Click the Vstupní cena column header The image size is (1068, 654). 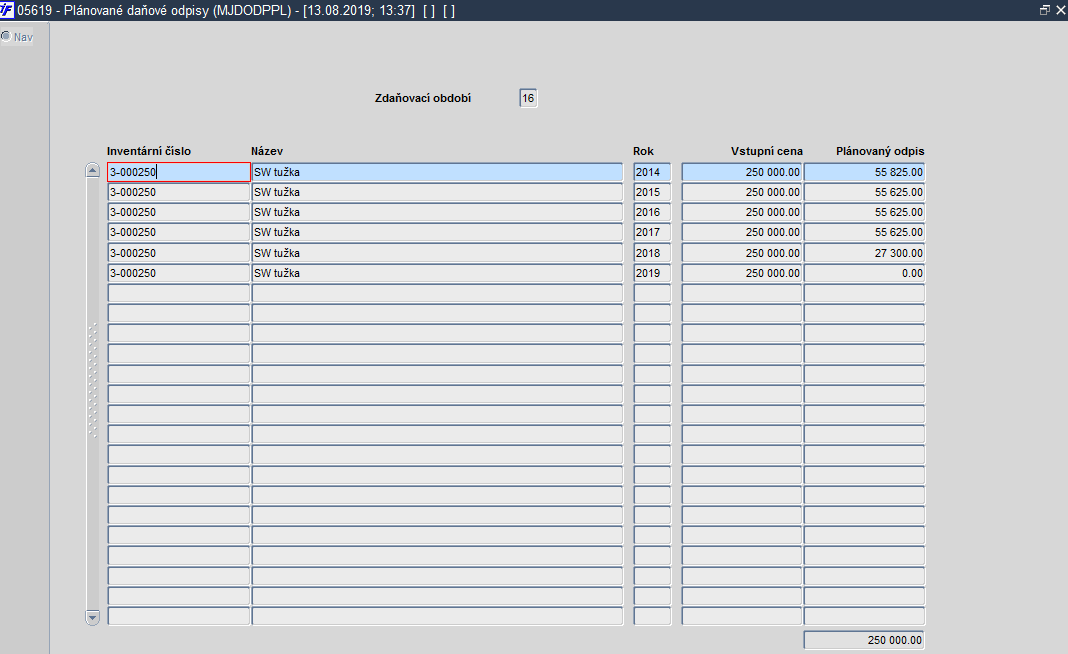tap(767, 151)
